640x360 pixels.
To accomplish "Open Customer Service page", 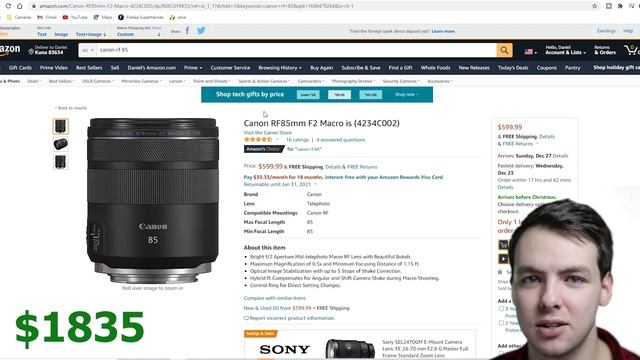I will (230, 68).
